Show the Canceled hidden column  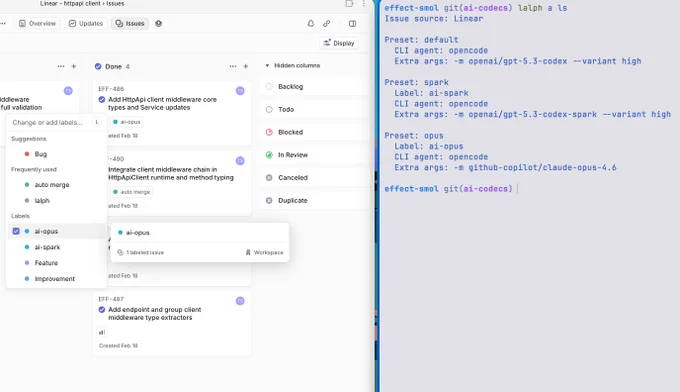pos(314,178)
